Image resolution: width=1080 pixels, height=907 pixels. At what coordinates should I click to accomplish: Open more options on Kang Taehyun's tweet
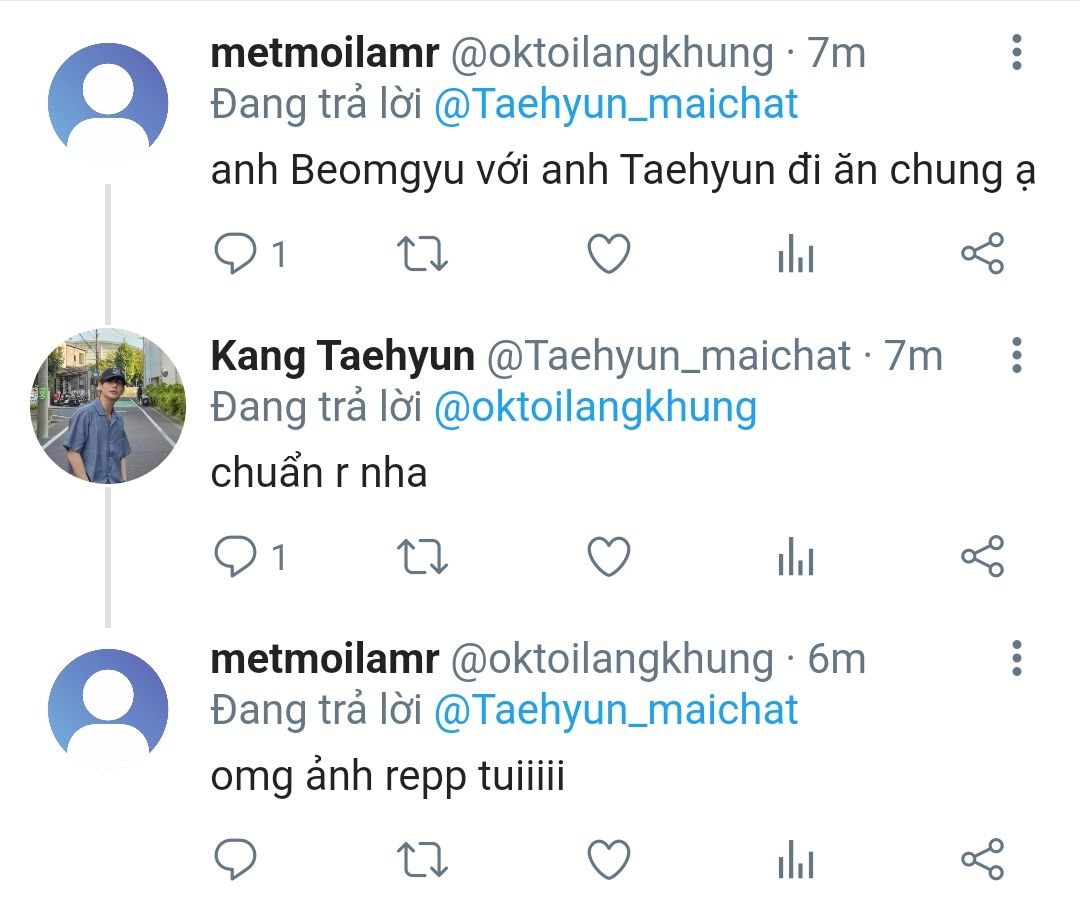tap(1016, 355)
